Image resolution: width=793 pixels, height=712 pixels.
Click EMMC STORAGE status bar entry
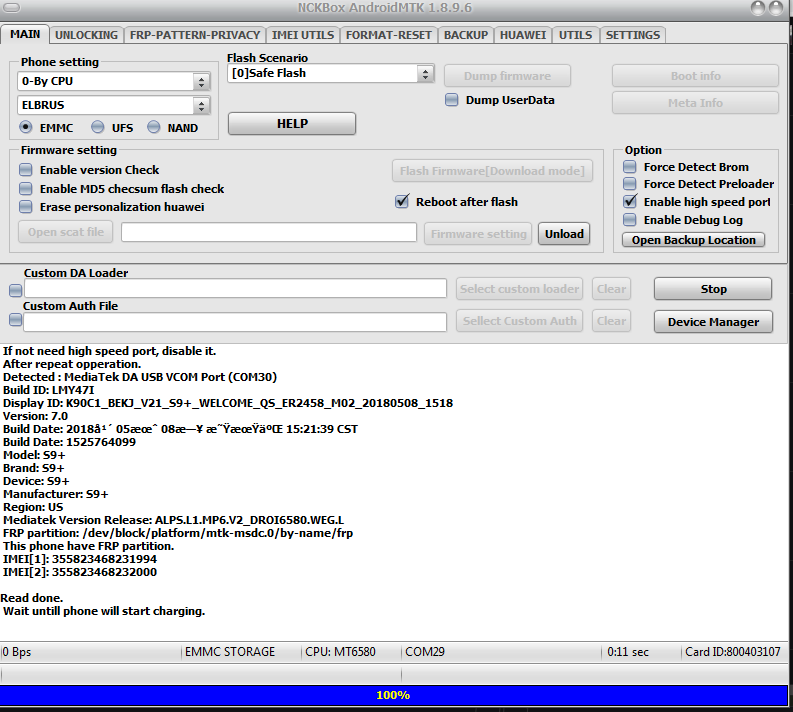[230, 652]
